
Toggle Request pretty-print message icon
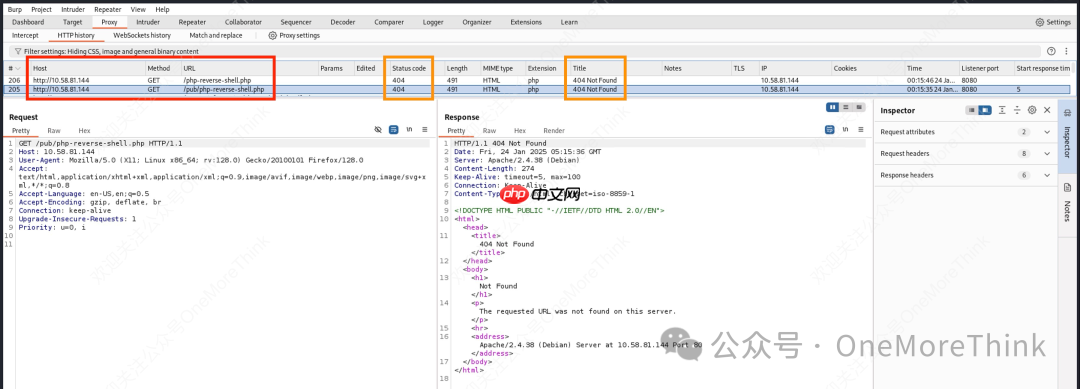pyautogui.click(x=393, y=129)
